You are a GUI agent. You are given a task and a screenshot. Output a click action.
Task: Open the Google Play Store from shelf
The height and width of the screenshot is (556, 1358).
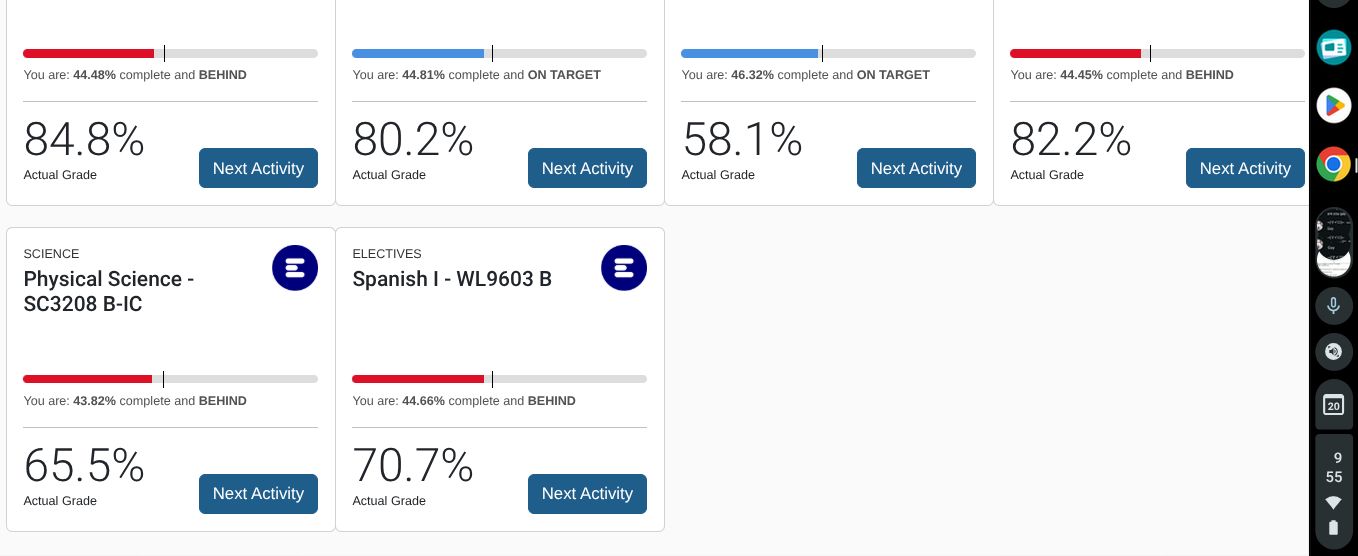click(x=1333, y=105)
